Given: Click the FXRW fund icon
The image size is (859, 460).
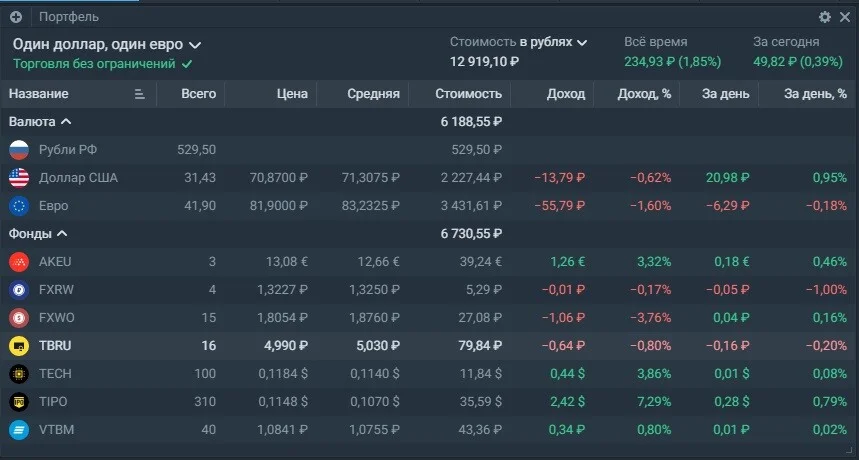Looking at the screenshot, I should [x=19, y=290].
